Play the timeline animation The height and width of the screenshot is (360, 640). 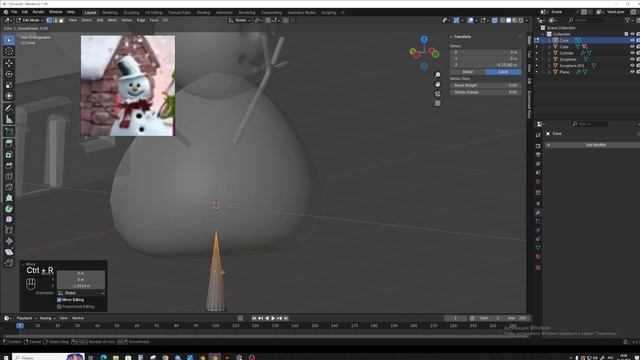[x=273, y=318]
